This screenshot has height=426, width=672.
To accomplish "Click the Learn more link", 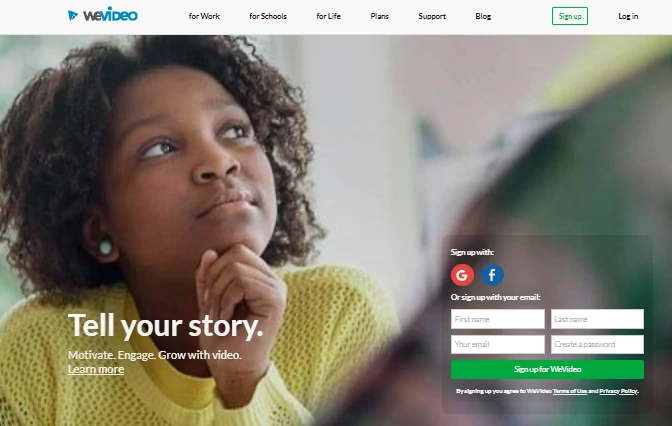I will point(96,369).
